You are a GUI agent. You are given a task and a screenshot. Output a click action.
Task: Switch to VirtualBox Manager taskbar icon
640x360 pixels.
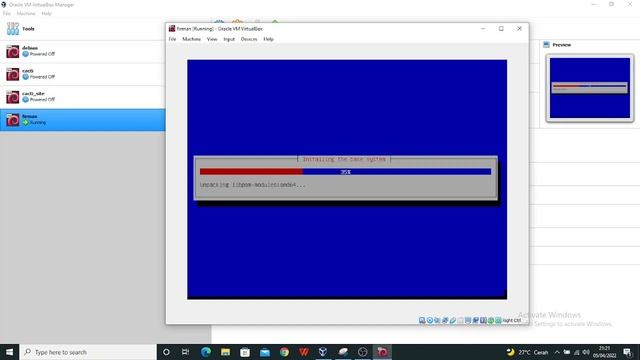tap(323, 352)
